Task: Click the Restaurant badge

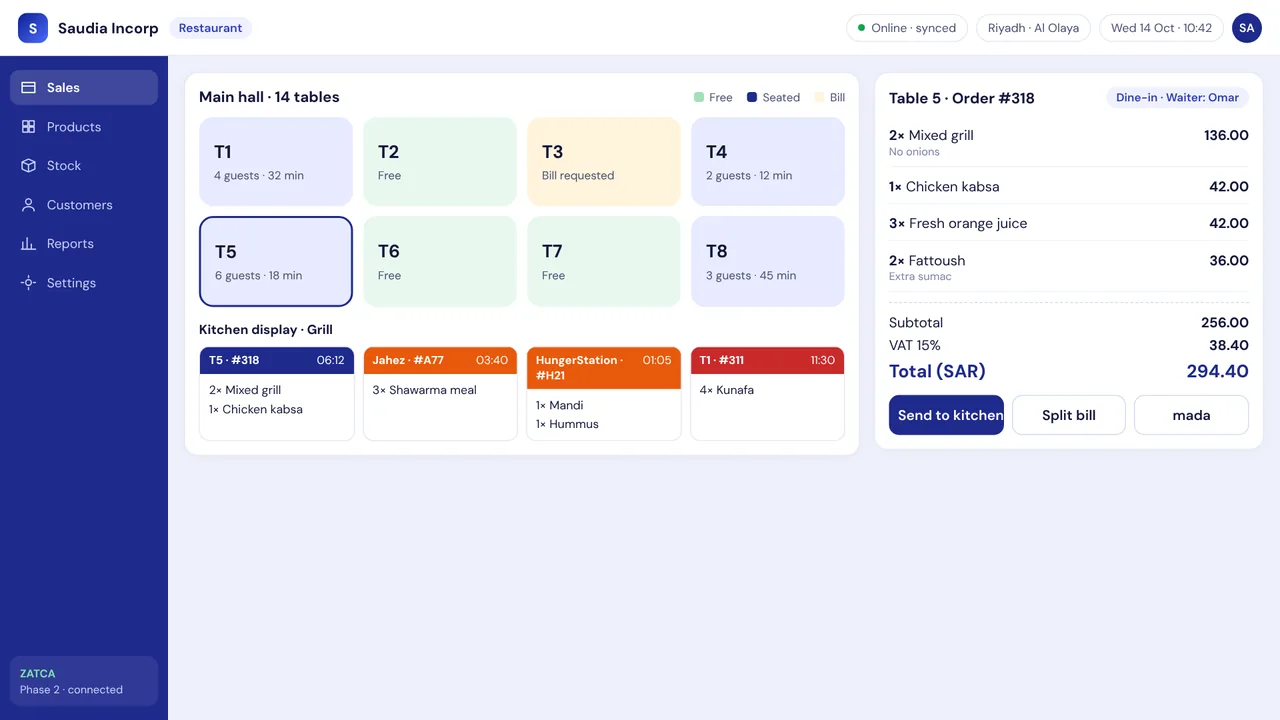Action: coord(210,28)
